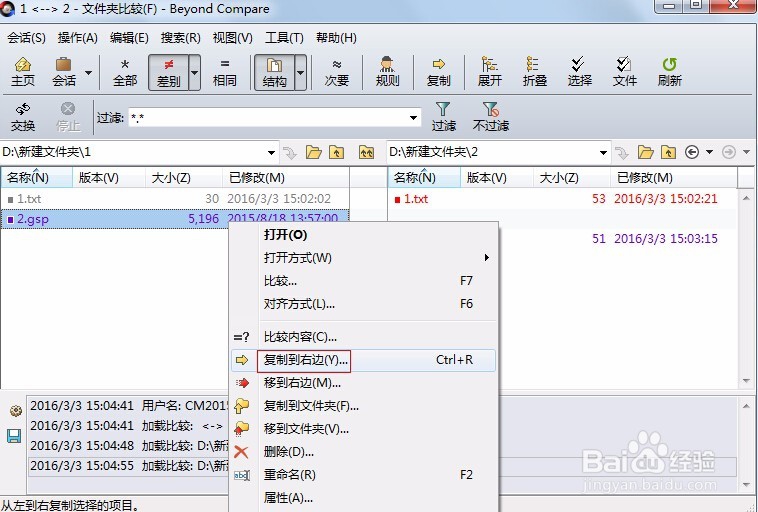Open the 结构 dropdown arrow
Viewport: 758px width, 512px height.
point(300,73)
